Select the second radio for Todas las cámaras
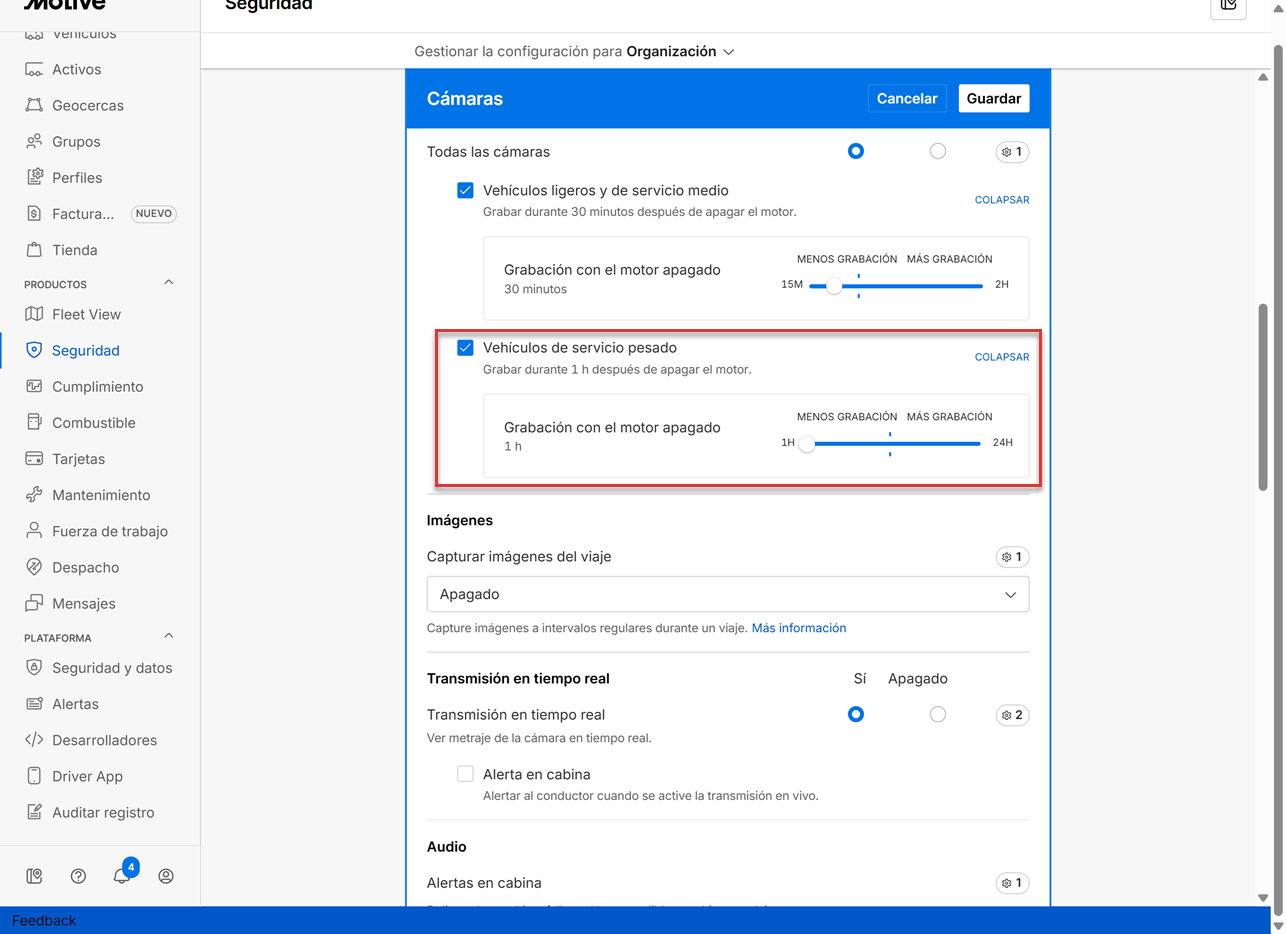The image size is (1286, 934). (x=937, y=151)
